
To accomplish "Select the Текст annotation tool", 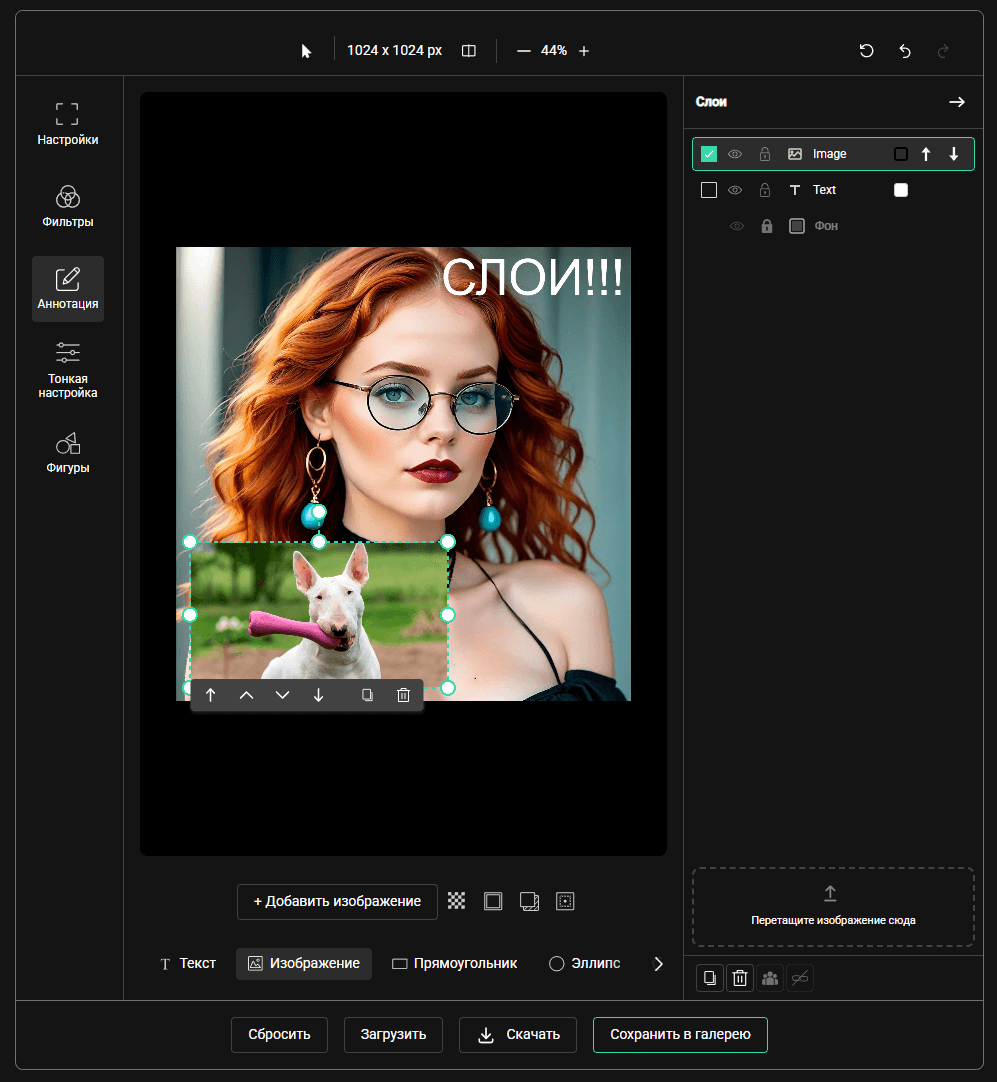I will pos(188,963).
